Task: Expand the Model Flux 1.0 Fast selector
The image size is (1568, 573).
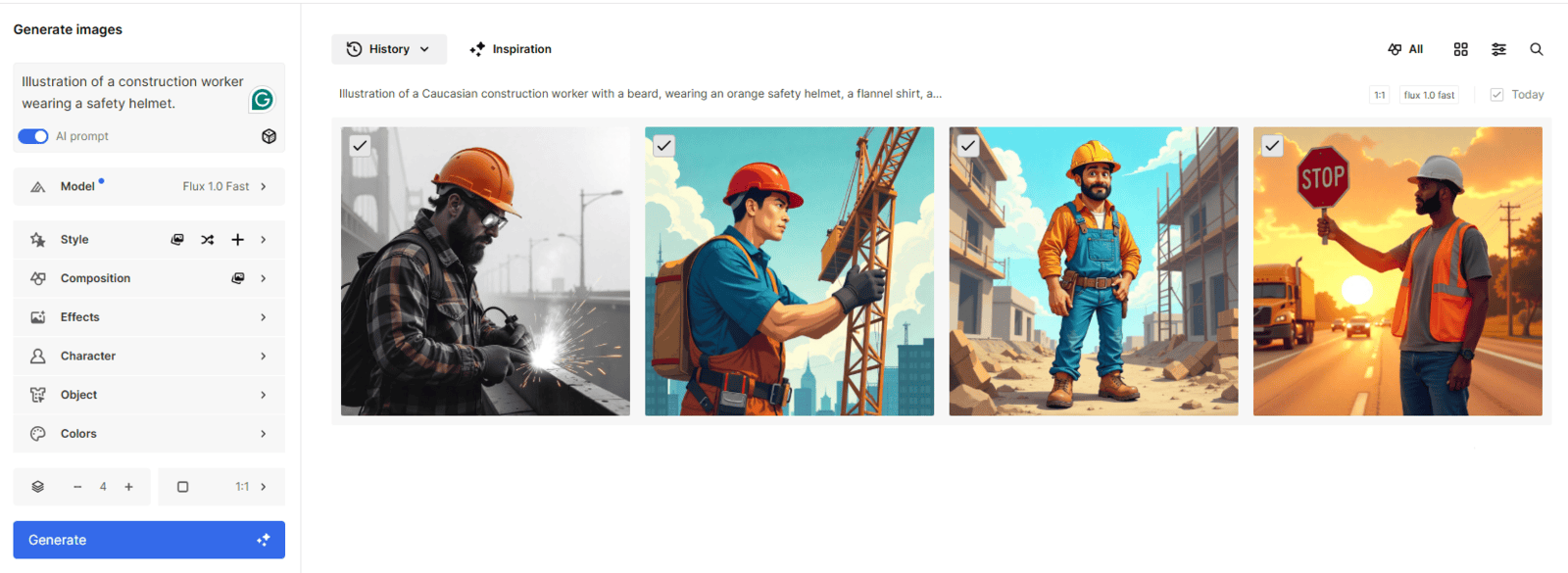Action: pos(149,186)
